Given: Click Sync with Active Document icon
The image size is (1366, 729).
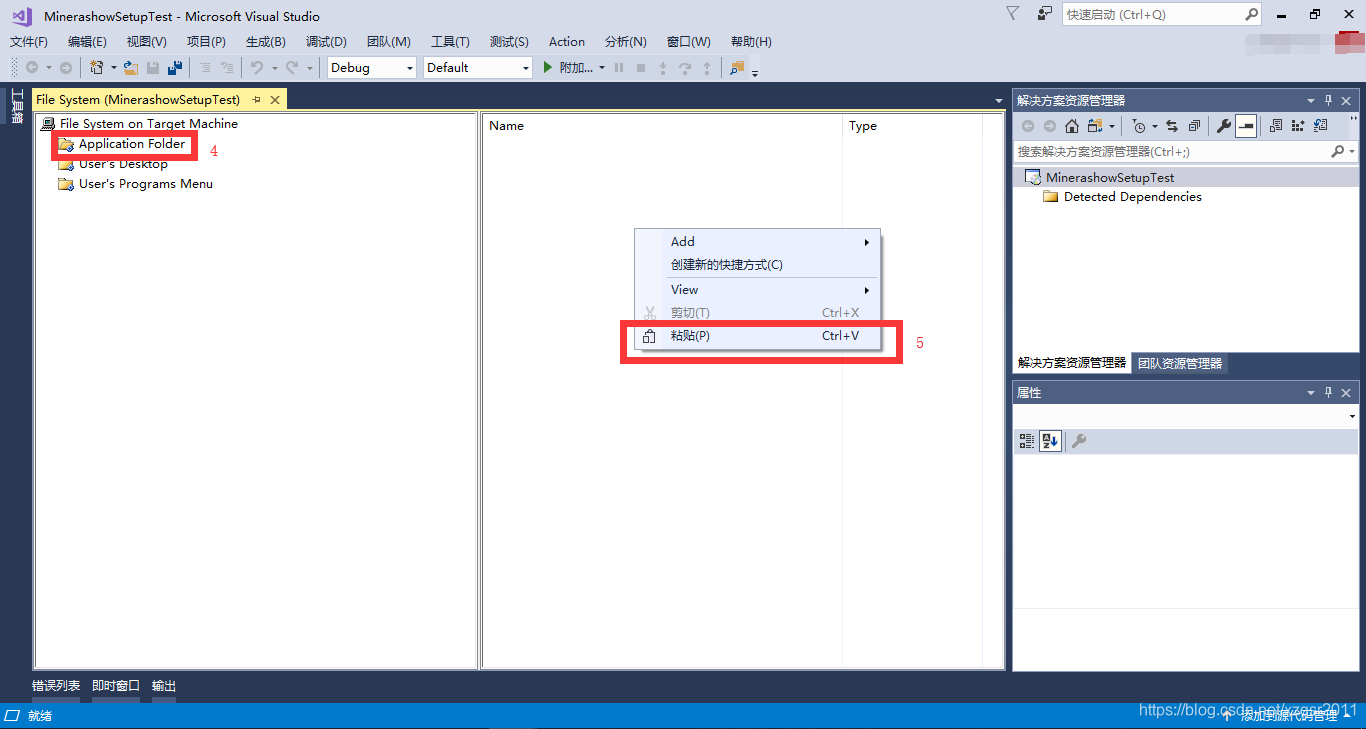Looking at the screenshot, I should click(x=1172, y=126).
